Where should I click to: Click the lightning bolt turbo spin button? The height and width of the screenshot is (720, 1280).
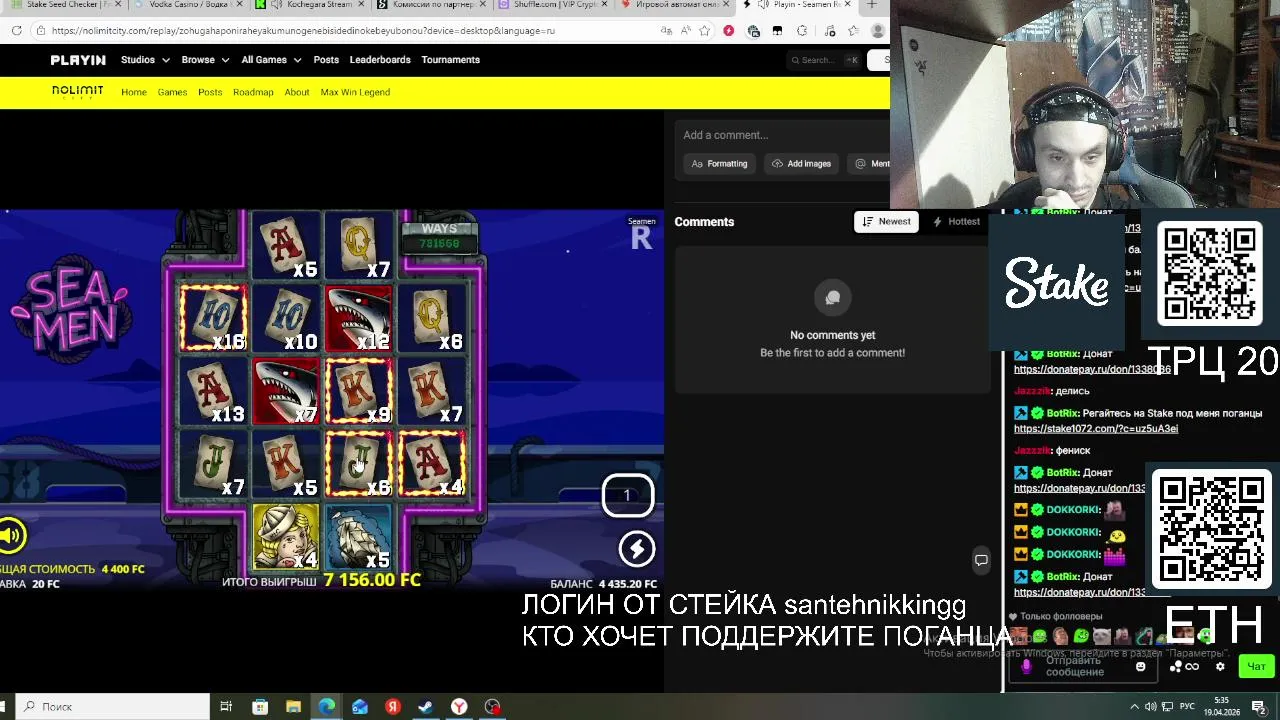click(x=637, y=548)
